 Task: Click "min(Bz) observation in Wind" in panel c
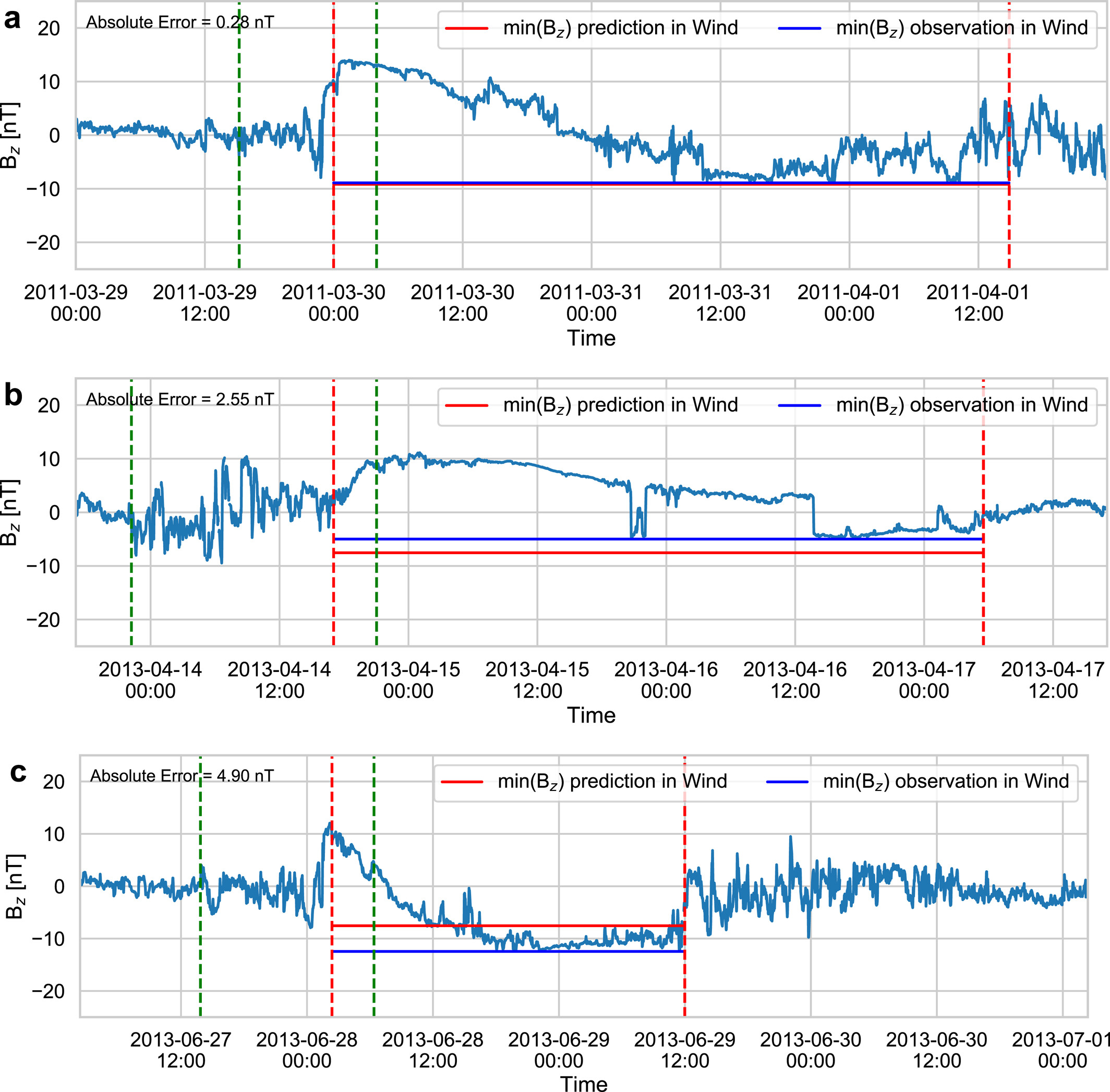946,782
